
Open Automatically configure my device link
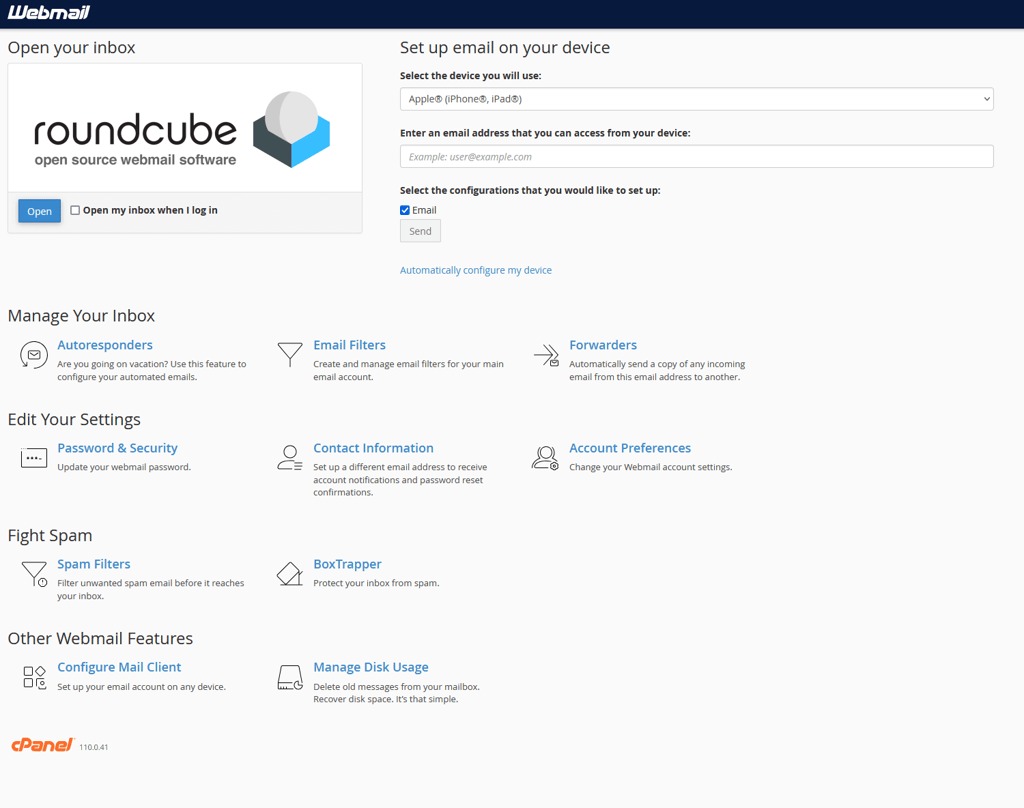(476, 270)
